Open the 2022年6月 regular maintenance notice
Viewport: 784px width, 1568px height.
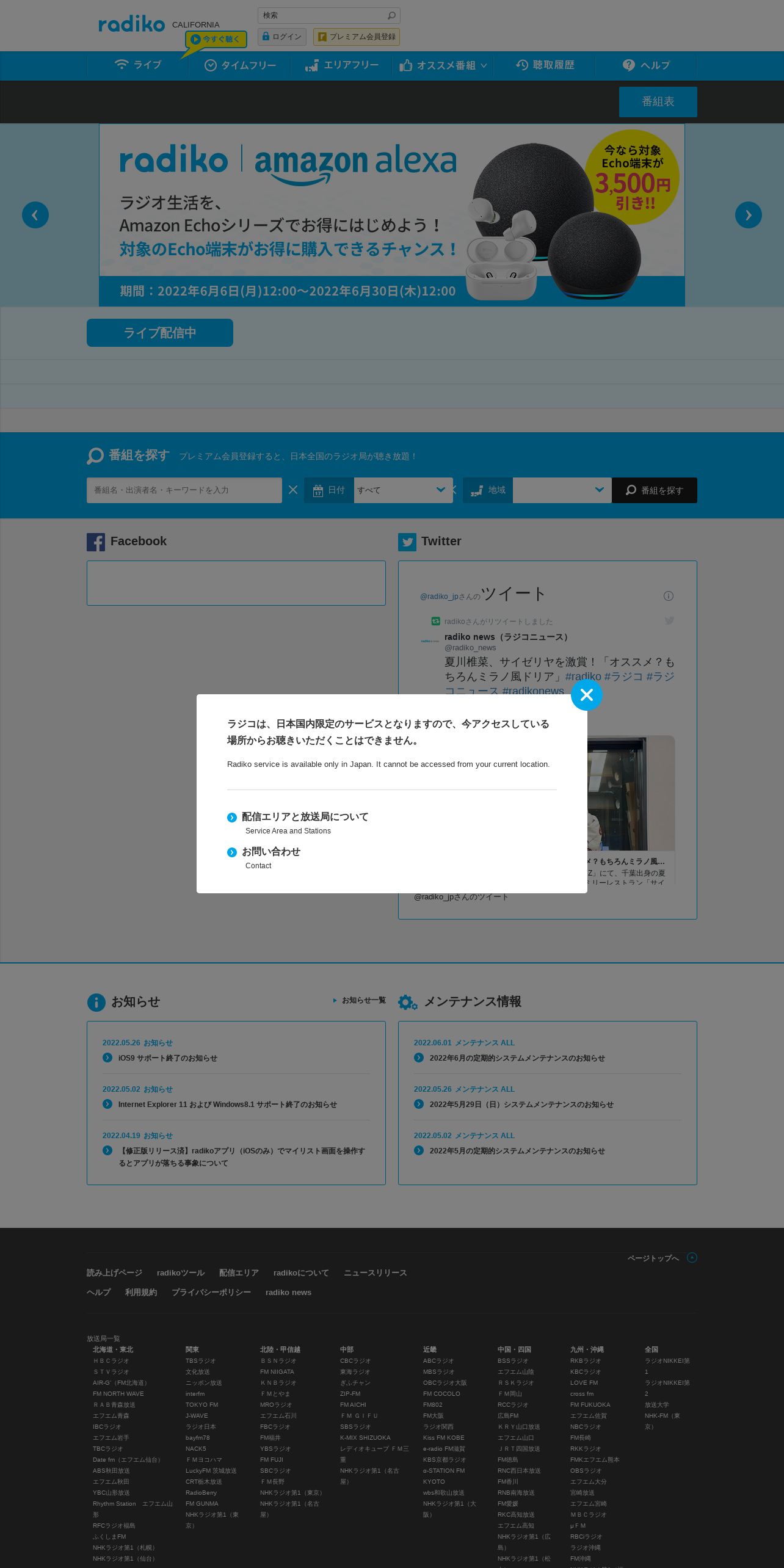[517, 1058]
